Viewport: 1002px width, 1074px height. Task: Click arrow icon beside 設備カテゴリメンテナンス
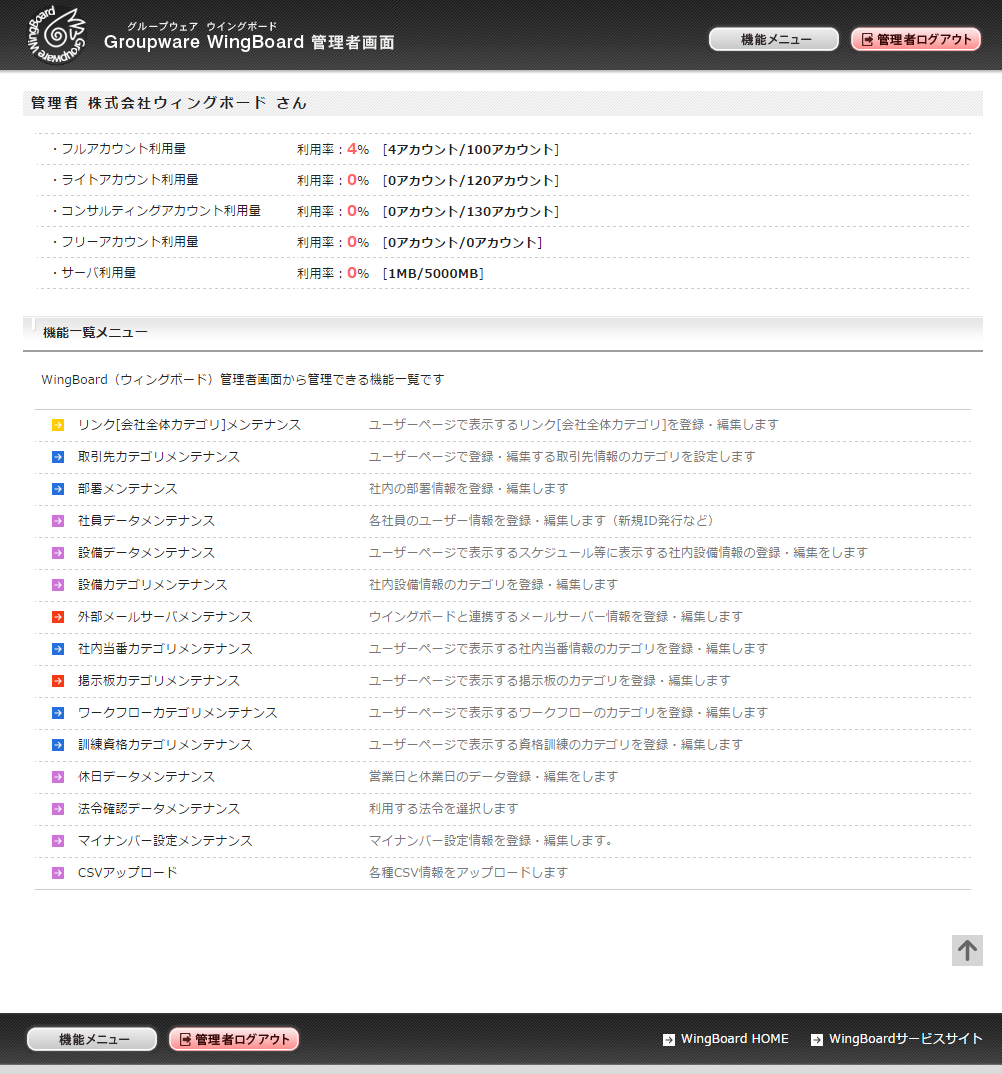(58, 586)
